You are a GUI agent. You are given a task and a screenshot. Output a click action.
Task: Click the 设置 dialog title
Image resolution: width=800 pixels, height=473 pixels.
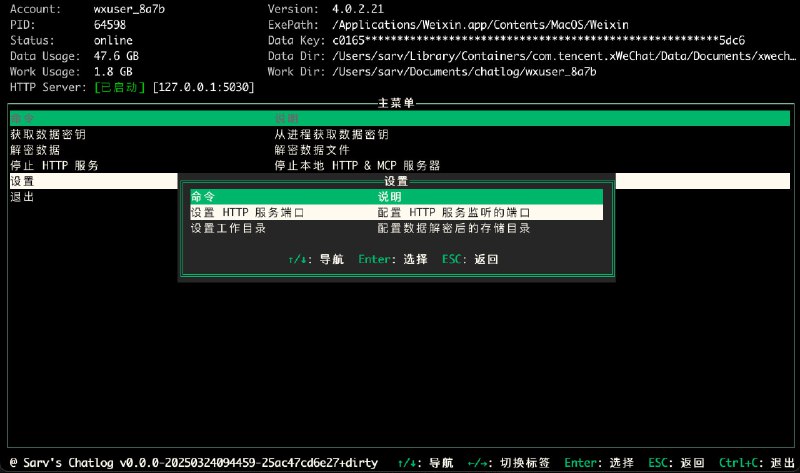coord(396,181)
